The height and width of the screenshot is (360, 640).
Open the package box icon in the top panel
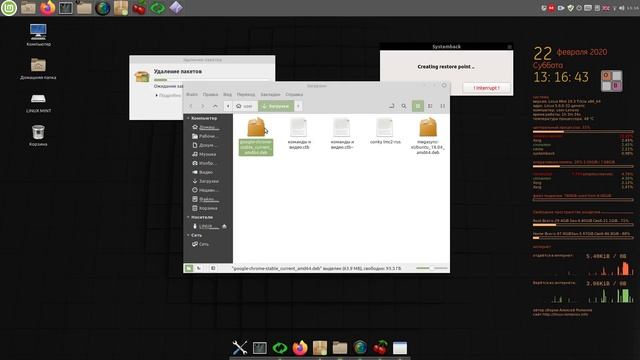click(121, 8)
